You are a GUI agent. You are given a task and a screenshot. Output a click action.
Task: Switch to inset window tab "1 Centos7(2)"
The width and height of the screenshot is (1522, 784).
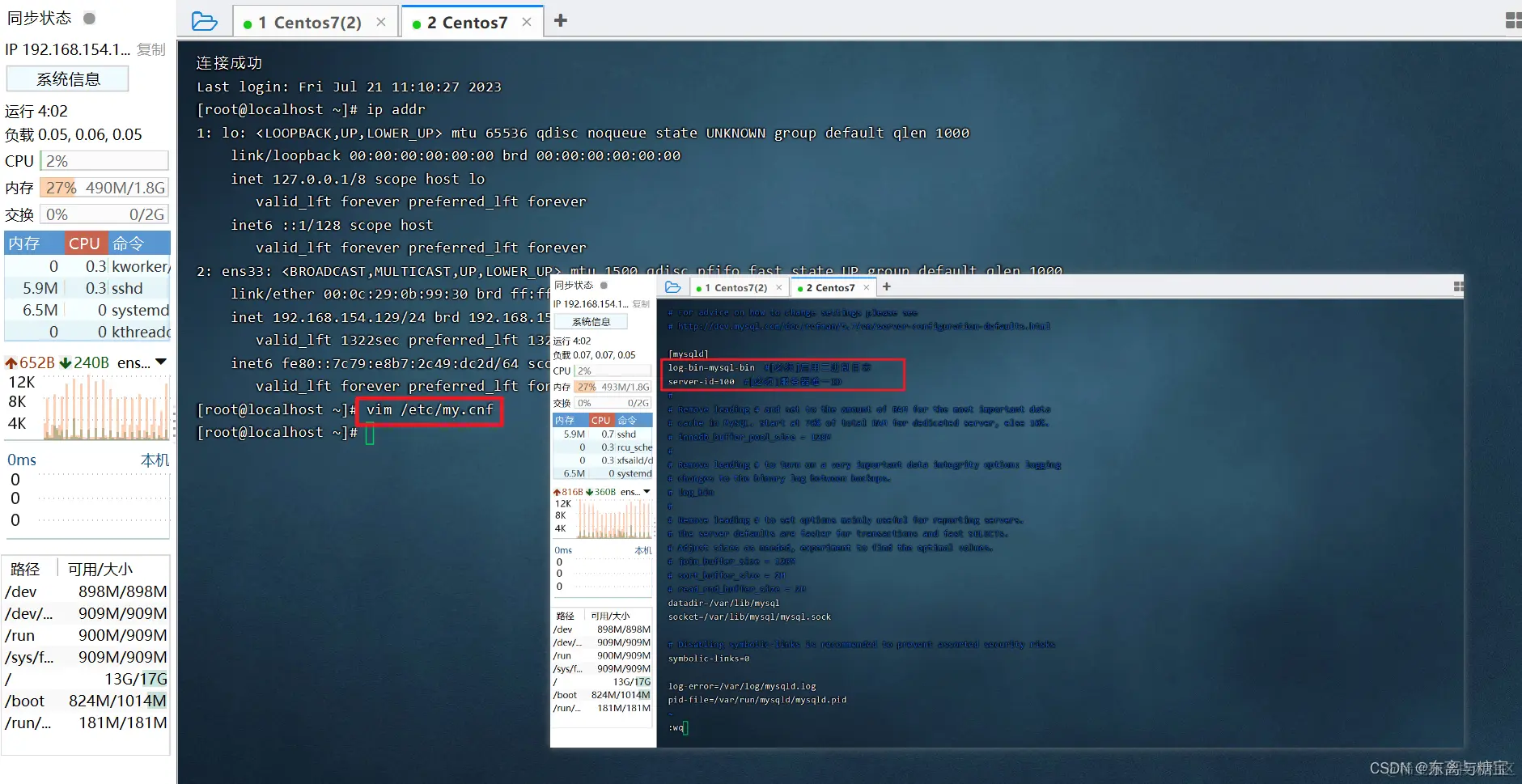pos(740,287)
